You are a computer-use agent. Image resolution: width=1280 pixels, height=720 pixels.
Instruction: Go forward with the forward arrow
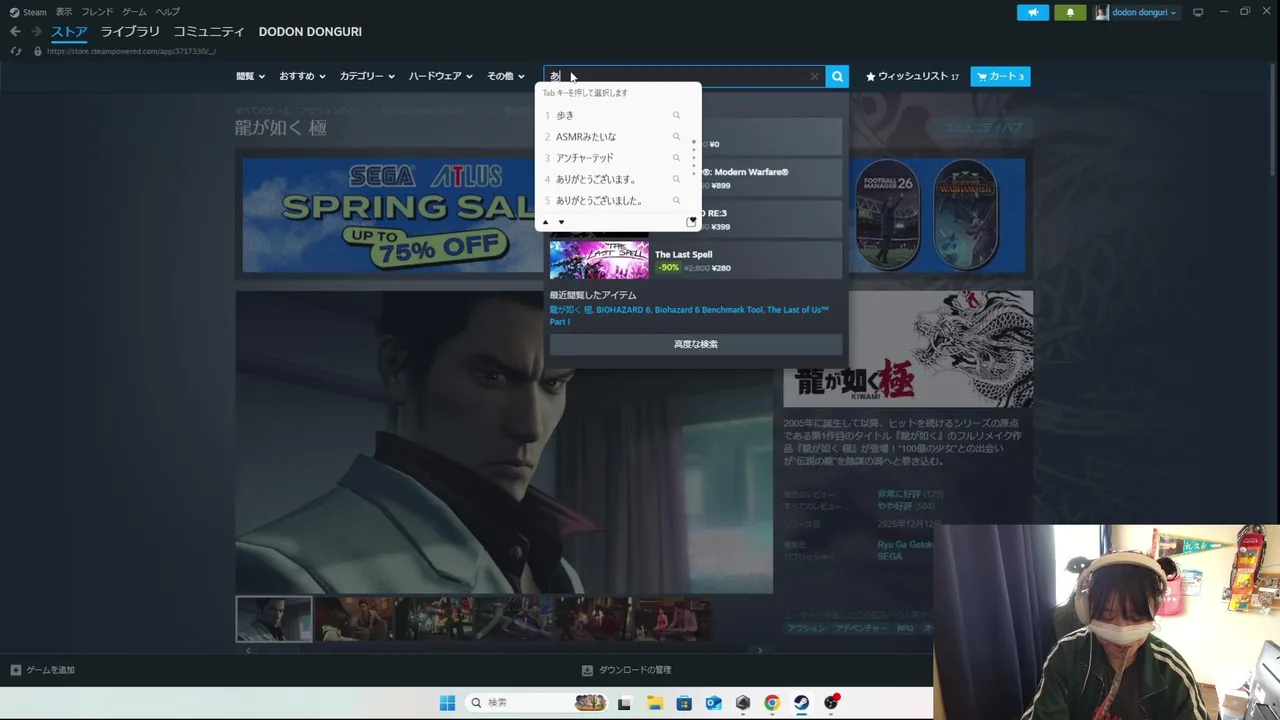tap(36, 32)
